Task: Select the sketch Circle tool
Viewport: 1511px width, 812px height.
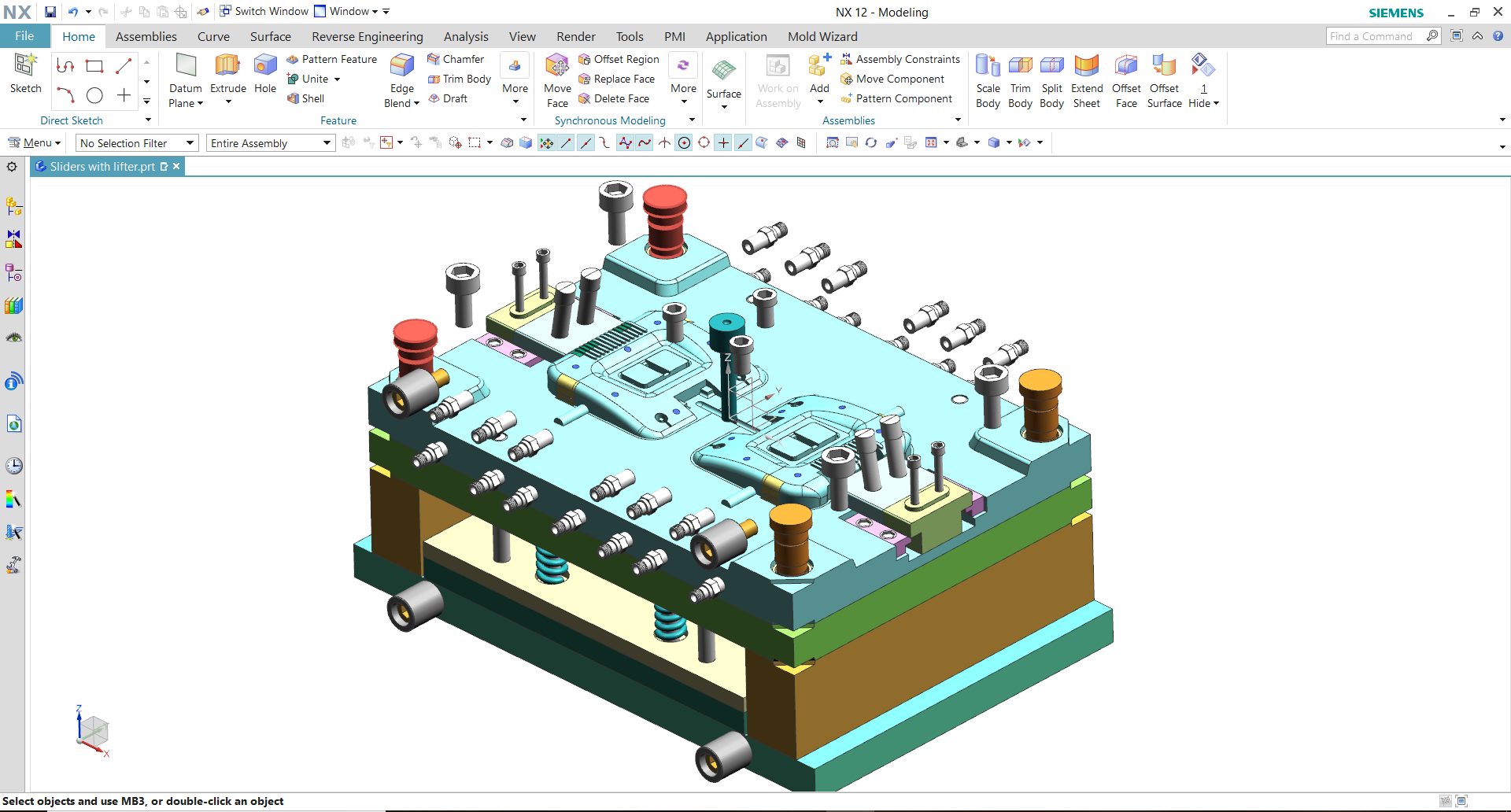Action: (x=94, y=95)
